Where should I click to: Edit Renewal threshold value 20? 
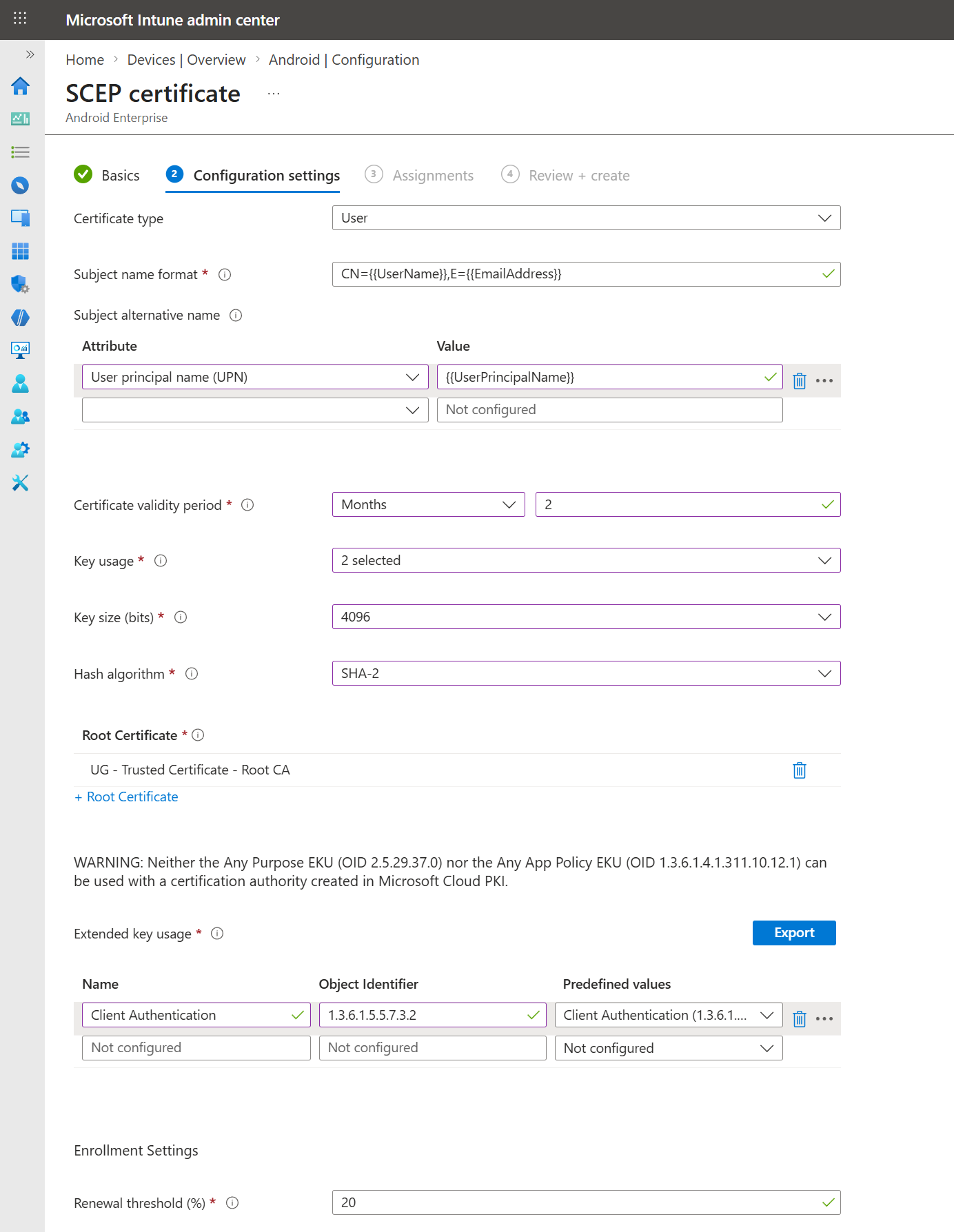[x=586, y=1202]
